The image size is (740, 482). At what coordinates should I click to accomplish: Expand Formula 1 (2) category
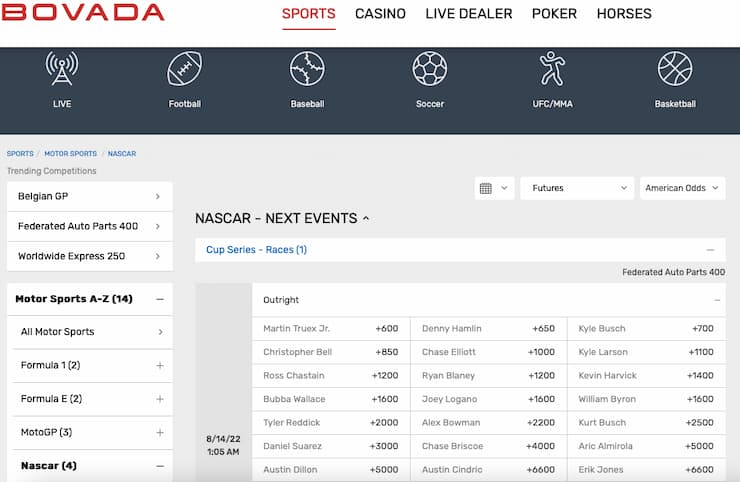160,365
